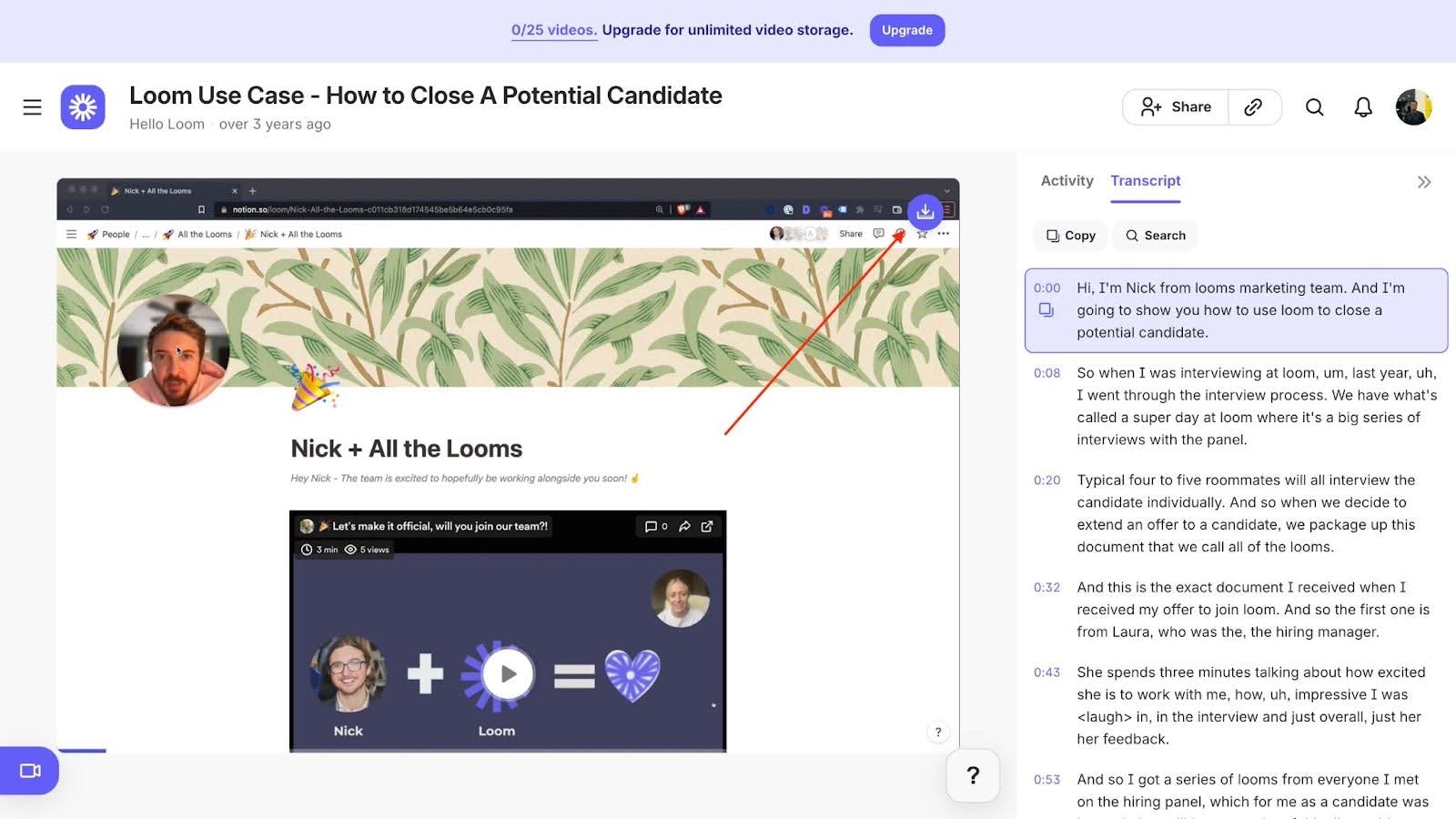Open search from the header magnifier
1456x819 pixels.
(1314, 107)
